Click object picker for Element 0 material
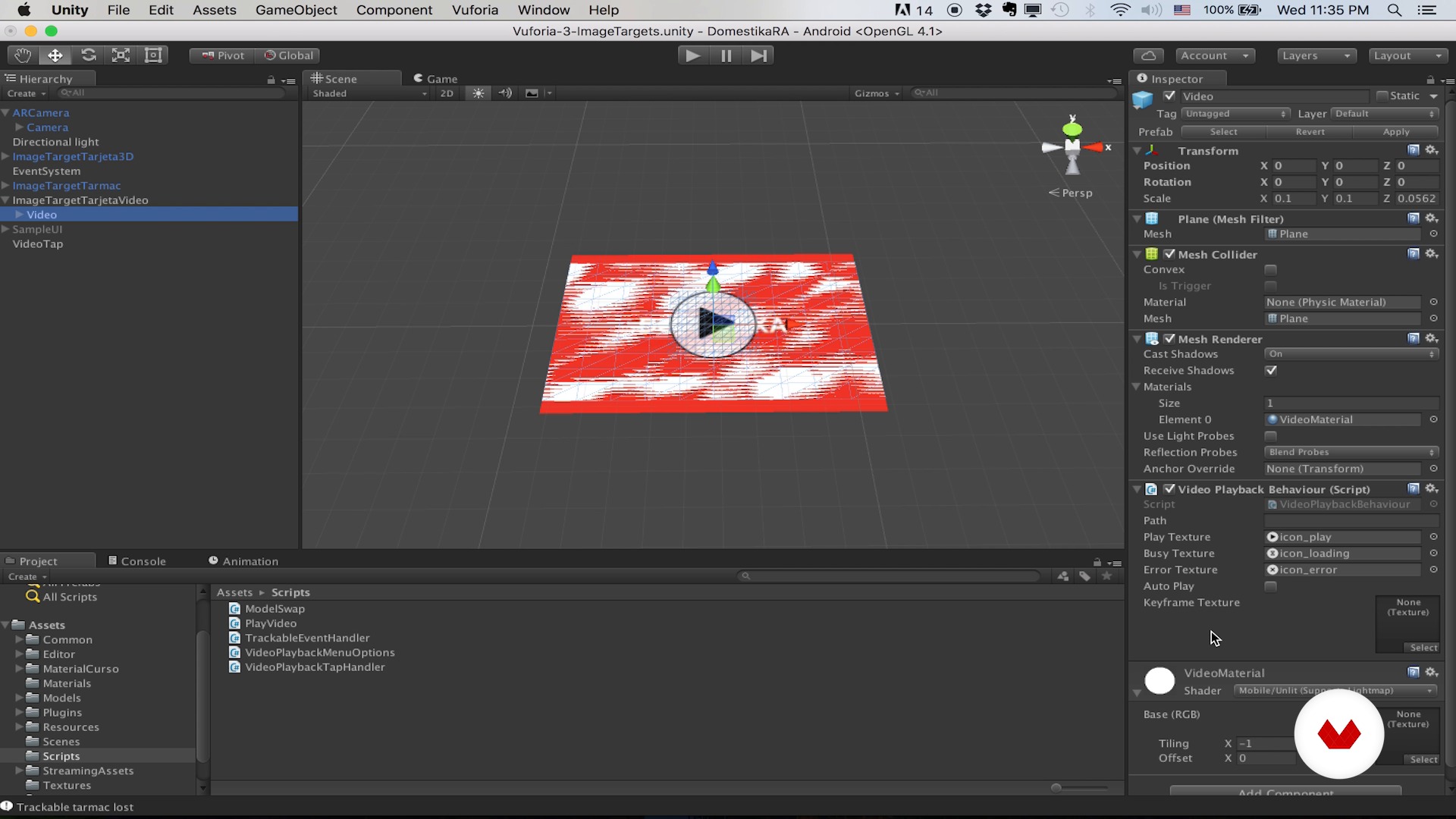The width and height of the screenshot is (1456, 819). [x=1433, y=419]
